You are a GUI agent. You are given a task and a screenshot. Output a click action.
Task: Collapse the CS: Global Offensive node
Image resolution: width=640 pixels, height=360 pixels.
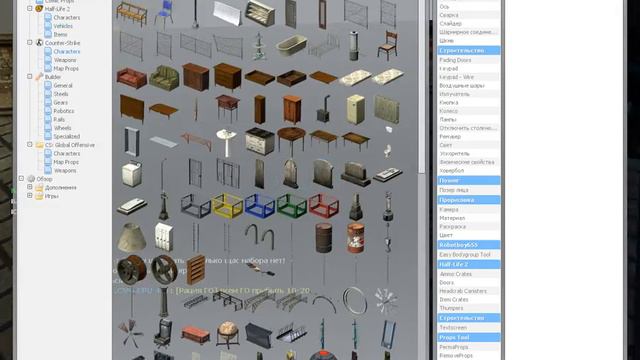pyautogui.click(x=30, y=144)
